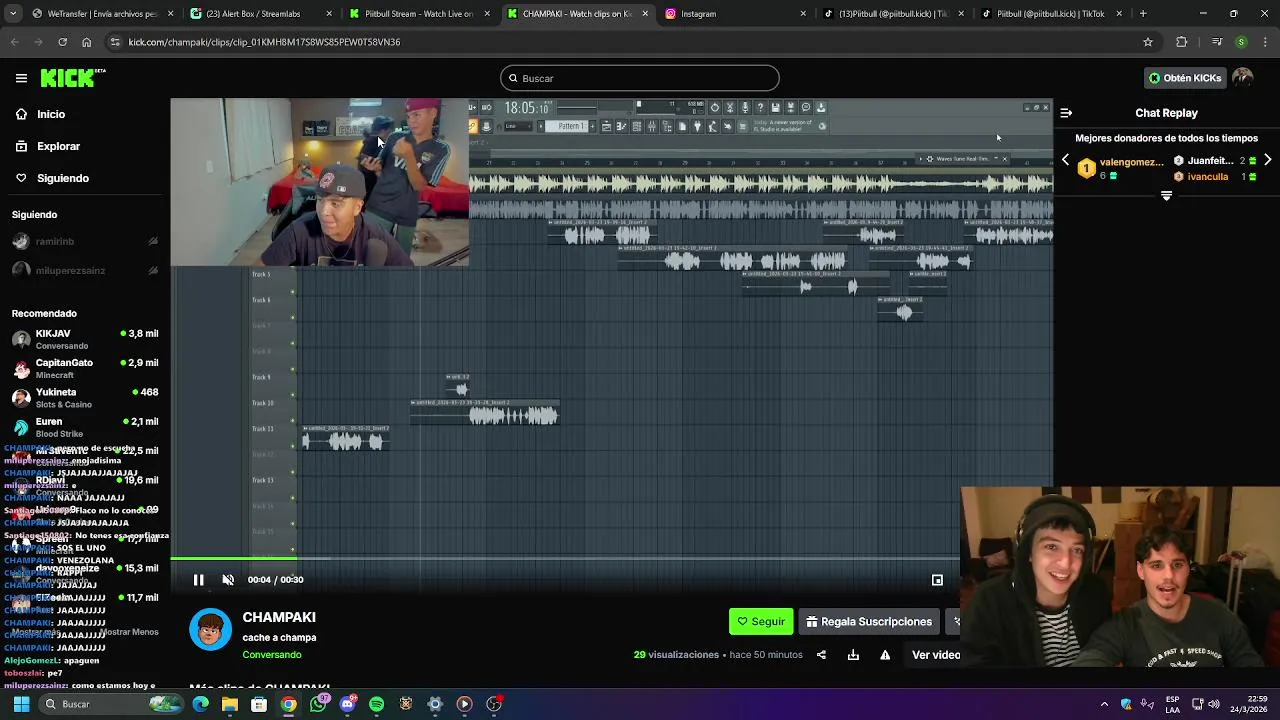Open browser extensions menu
Viewport: 1280px width, 720px height.
click(1182, 42)
